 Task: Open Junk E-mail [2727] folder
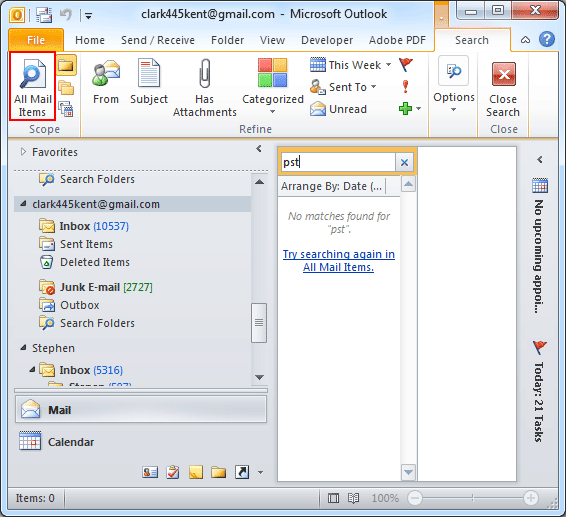point(96,287)
